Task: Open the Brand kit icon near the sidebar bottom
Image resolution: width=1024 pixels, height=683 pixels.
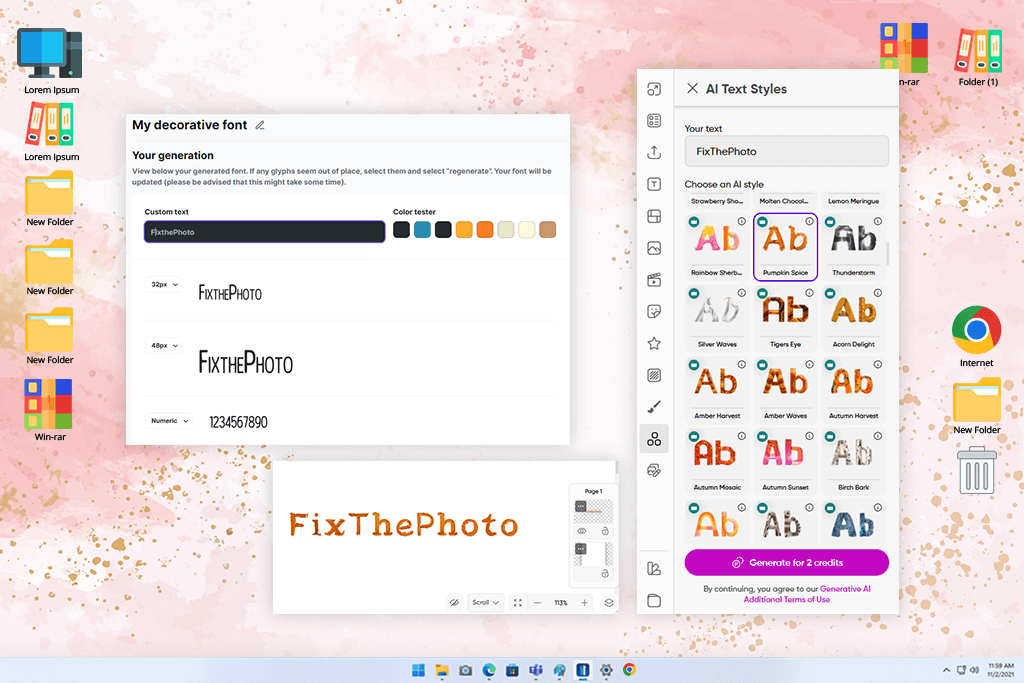Action: pos(654,569)
